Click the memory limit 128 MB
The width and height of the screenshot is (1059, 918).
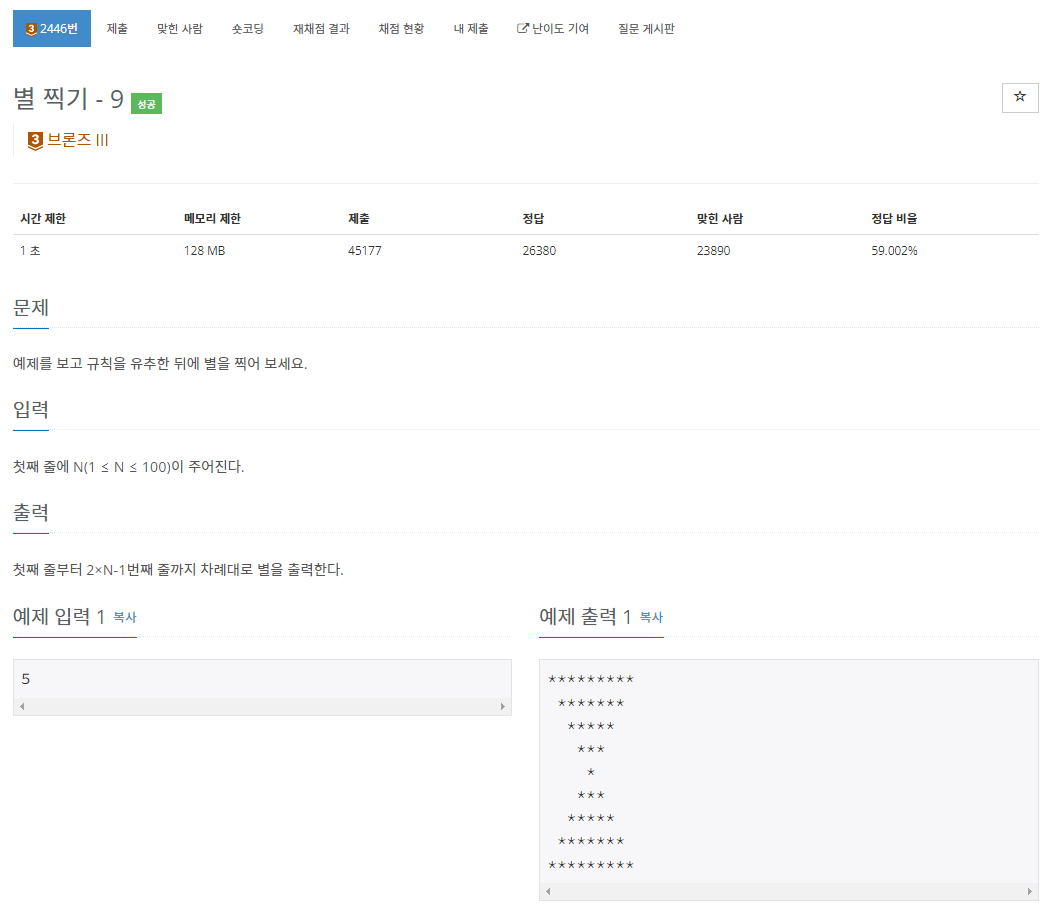[205, 251]
